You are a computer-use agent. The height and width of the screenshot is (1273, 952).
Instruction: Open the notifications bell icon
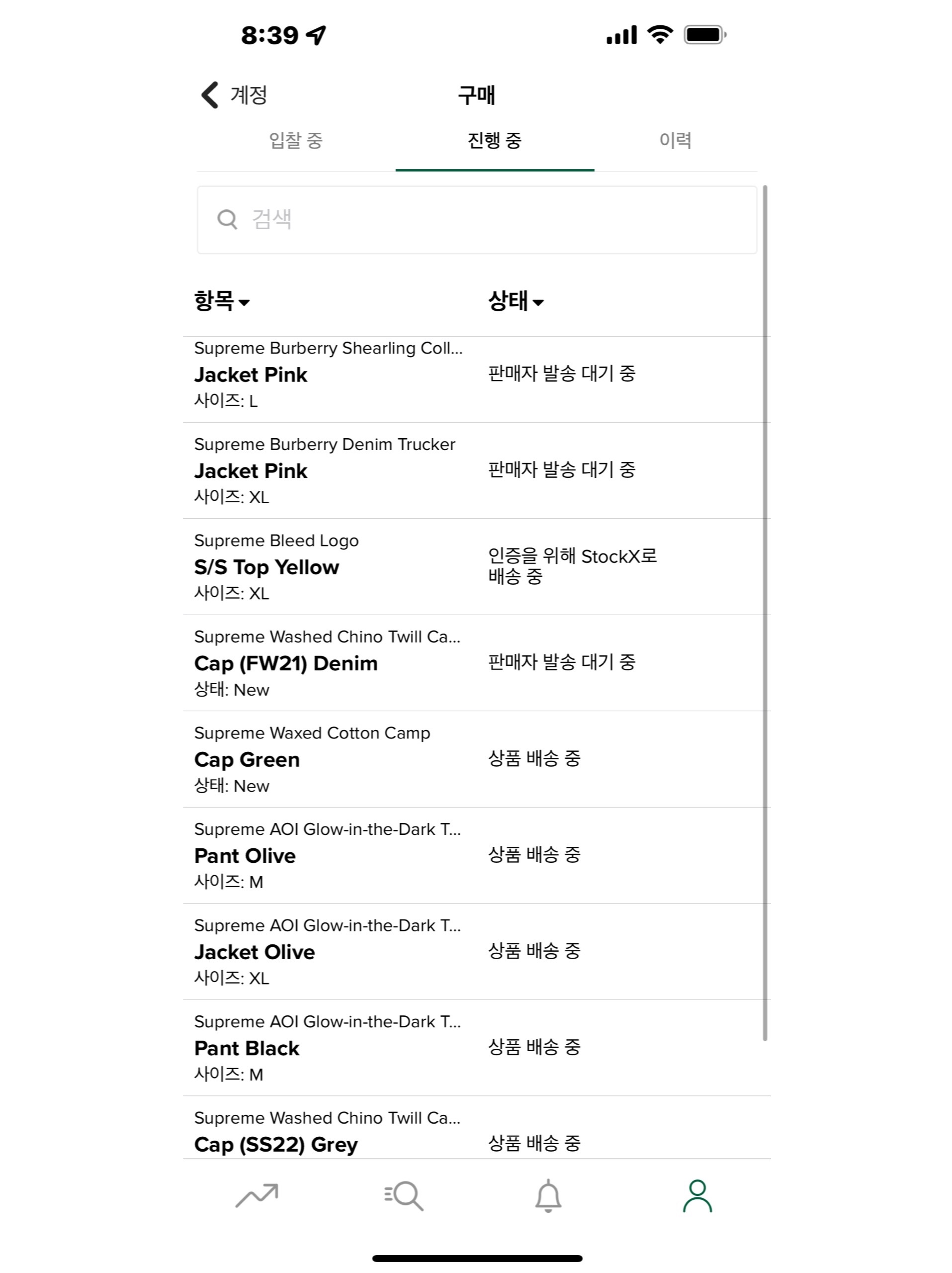(548, 1195)
